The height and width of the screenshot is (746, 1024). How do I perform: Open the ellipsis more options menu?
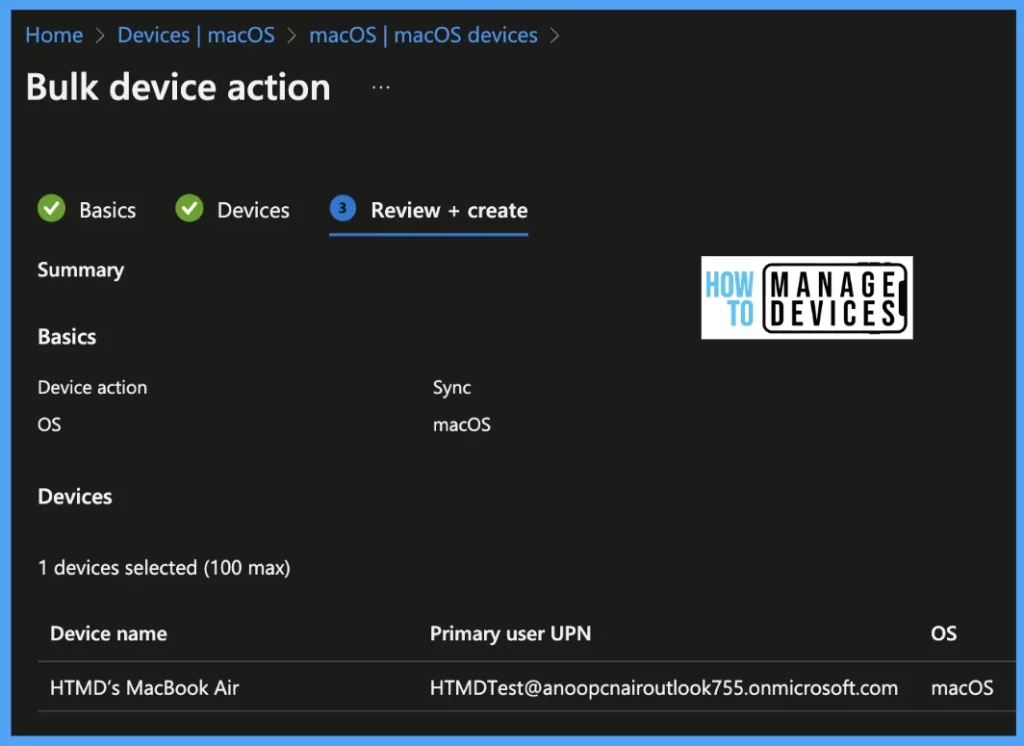(381, 87)
